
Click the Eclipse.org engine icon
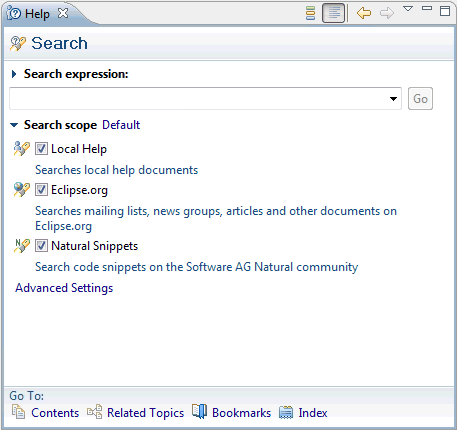point(22,190)
